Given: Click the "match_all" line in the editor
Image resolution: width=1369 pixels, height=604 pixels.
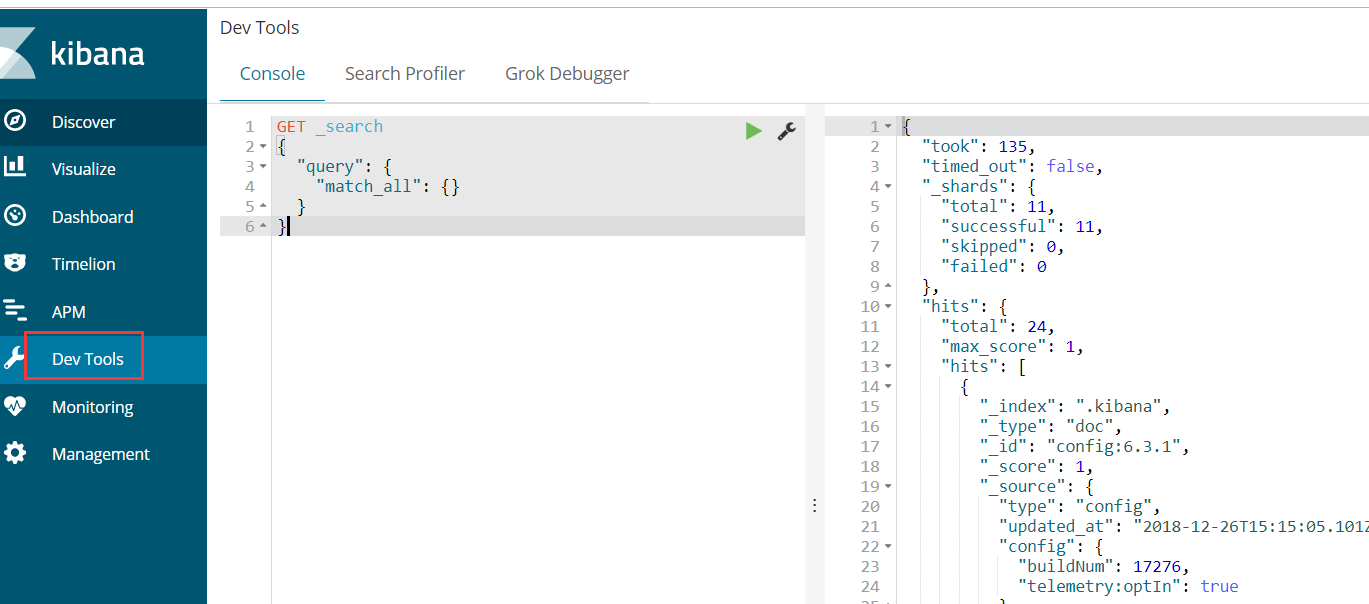Looking at the screenshot, I should click(388, 186).
